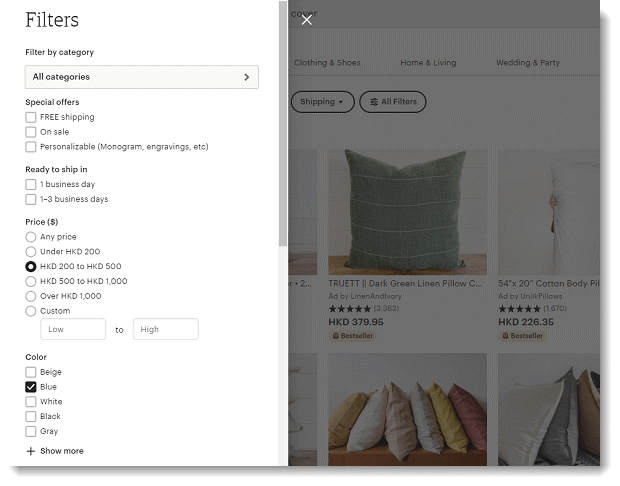Click the chevron arrow in All categories
The image size is (620, 486).
(x=247, y=77)
